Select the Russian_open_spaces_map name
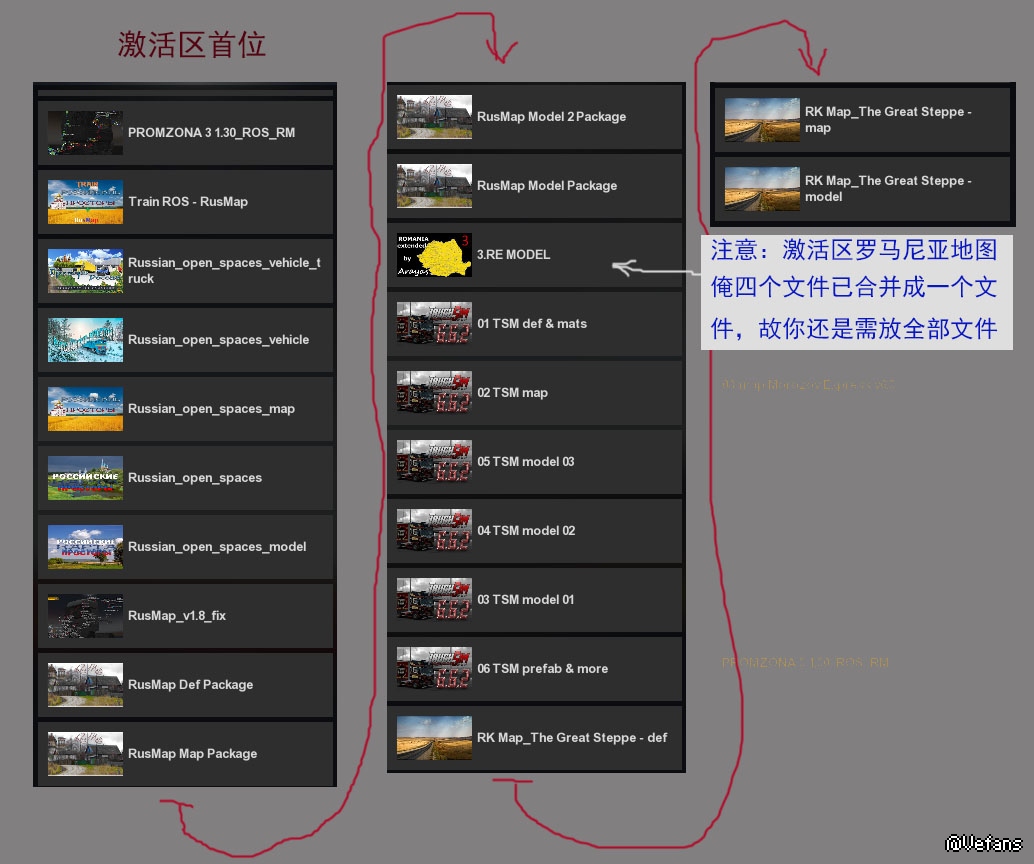The image size is (1034, 864). [x=211, y=409]
